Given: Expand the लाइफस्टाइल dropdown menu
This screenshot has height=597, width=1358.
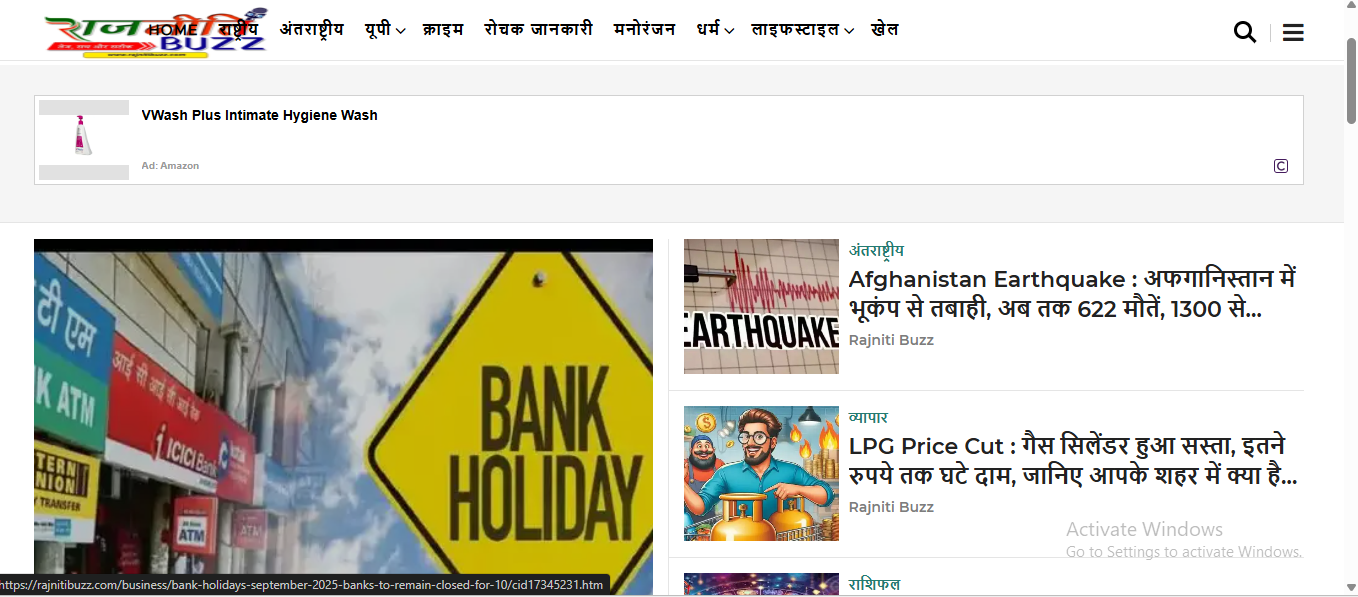Looking at the screenshot, I should (802, 30).
